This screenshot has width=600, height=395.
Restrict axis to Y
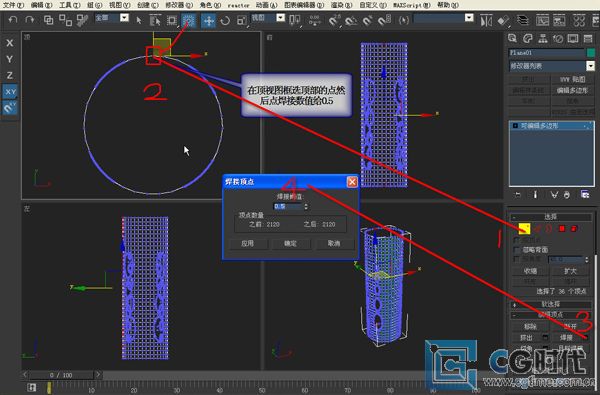tap(10, 59)
